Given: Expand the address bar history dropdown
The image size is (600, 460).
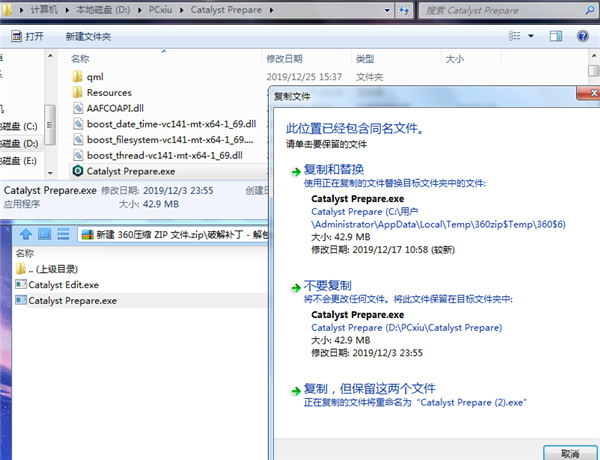Looking at the screenshot, I should point(387,10).
